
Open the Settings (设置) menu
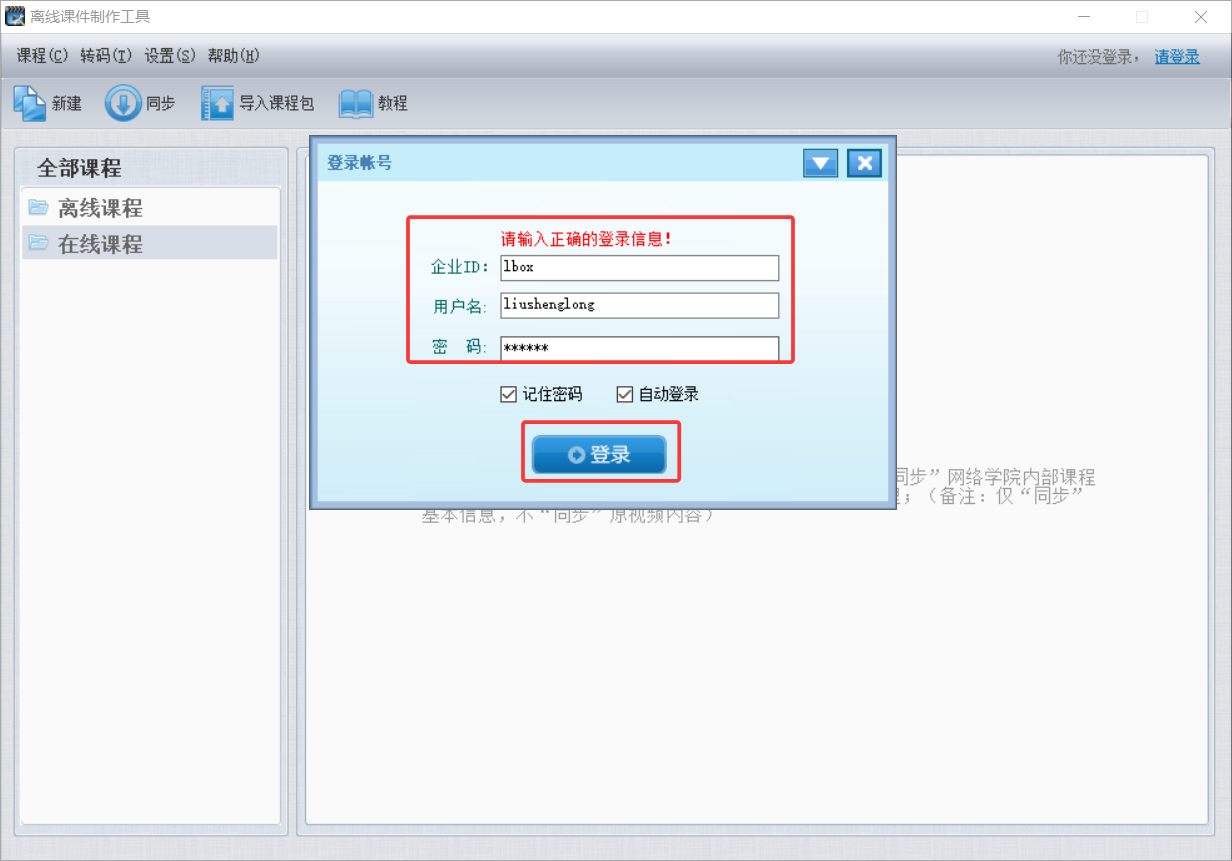170,56
